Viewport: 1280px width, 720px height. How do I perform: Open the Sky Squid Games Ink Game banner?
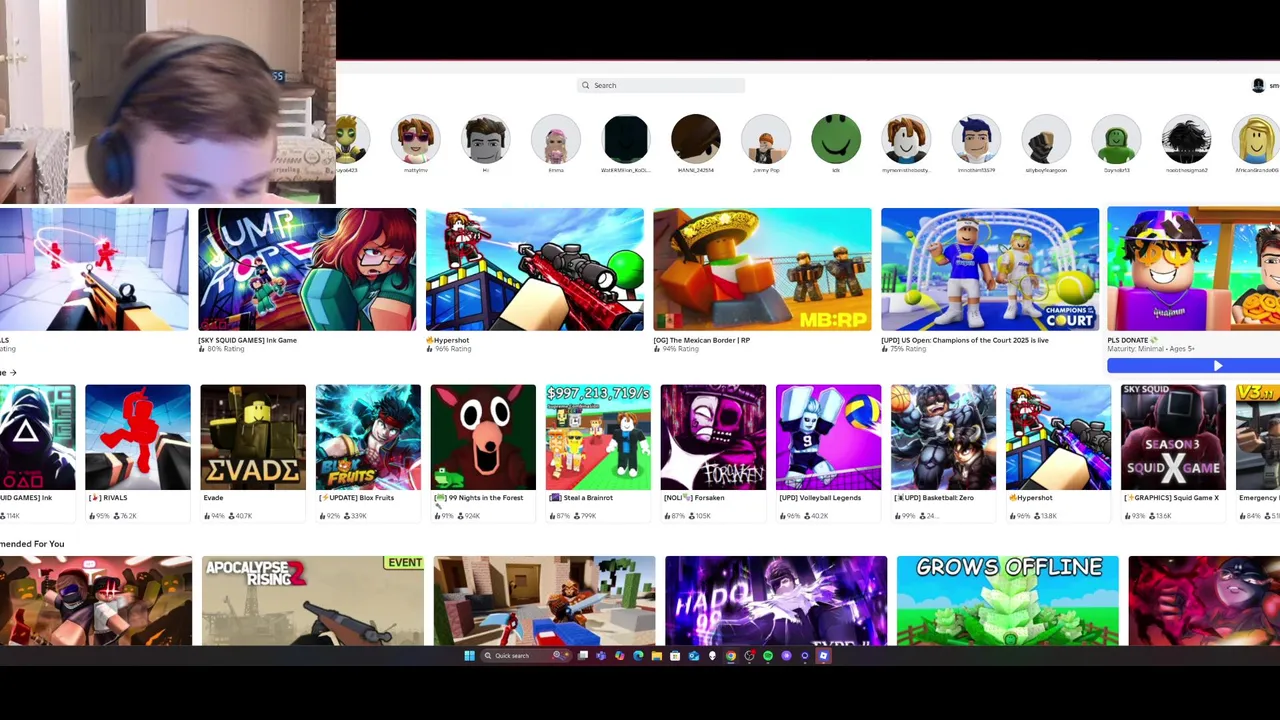307,269
